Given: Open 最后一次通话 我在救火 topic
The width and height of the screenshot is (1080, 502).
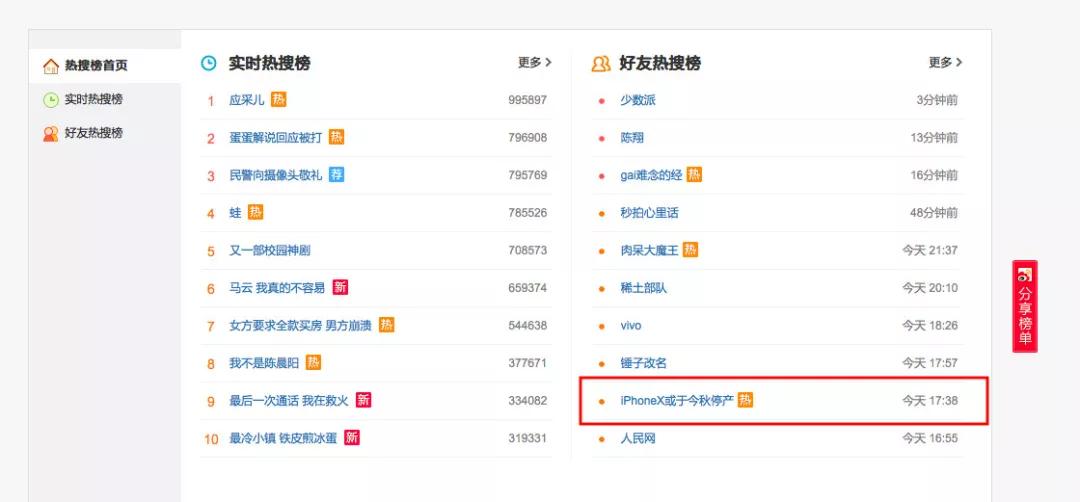Looking at the screenshot, I should click(289, 401).
